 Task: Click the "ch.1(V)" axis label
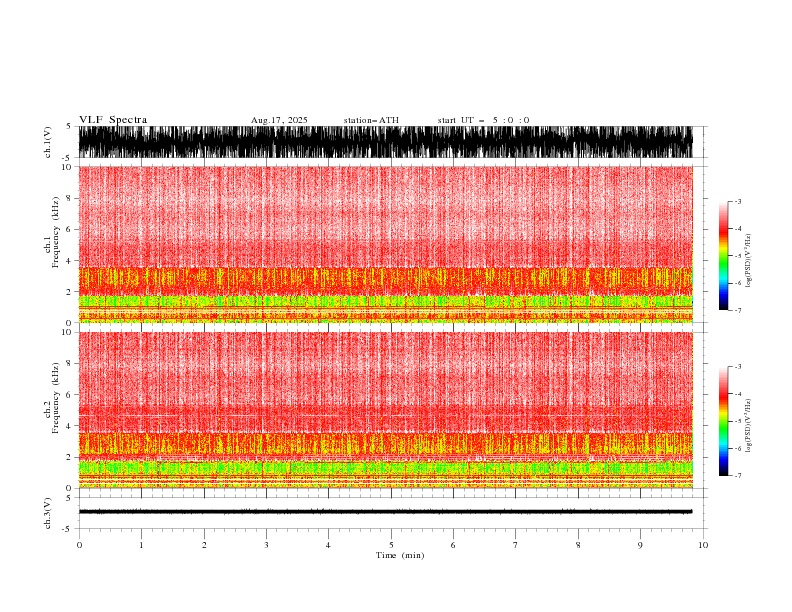(x=48, y=142)
